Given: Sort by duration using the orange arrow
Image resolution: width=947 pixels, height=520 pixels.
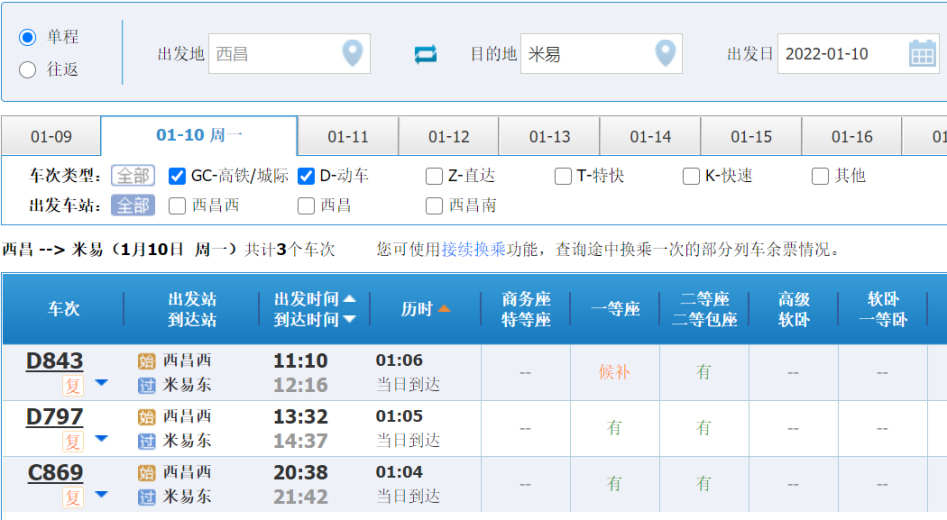Looking at the screenshot, I should coord(444,309).
